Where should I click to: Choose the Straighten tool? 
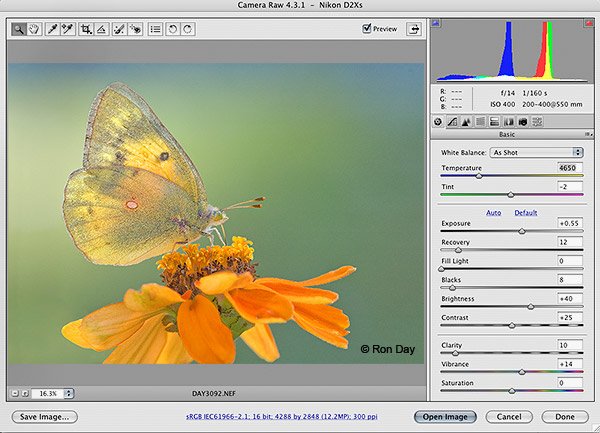point(103,30)
